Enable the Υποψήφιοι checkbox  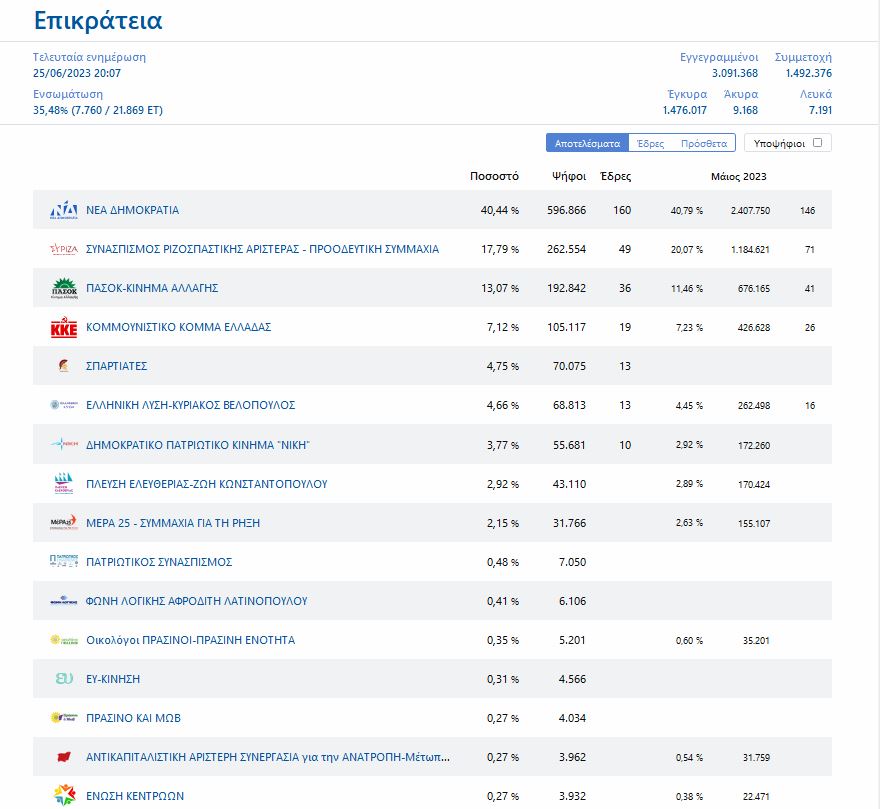tap(817, 143)
